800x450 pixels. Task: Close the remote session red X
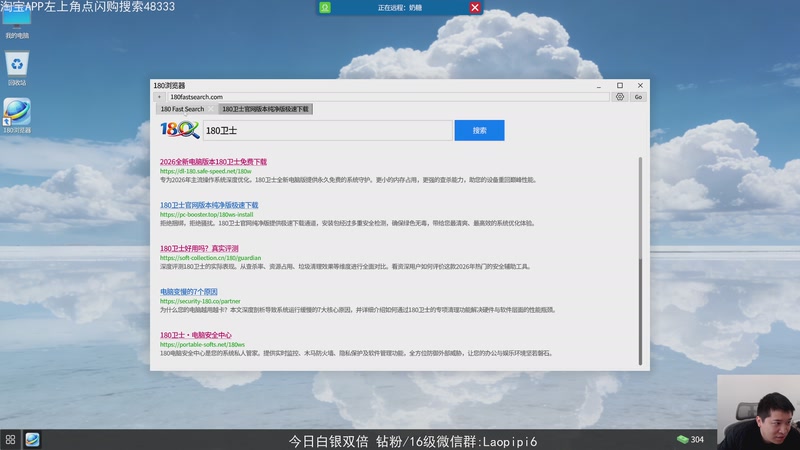[474, 8]
